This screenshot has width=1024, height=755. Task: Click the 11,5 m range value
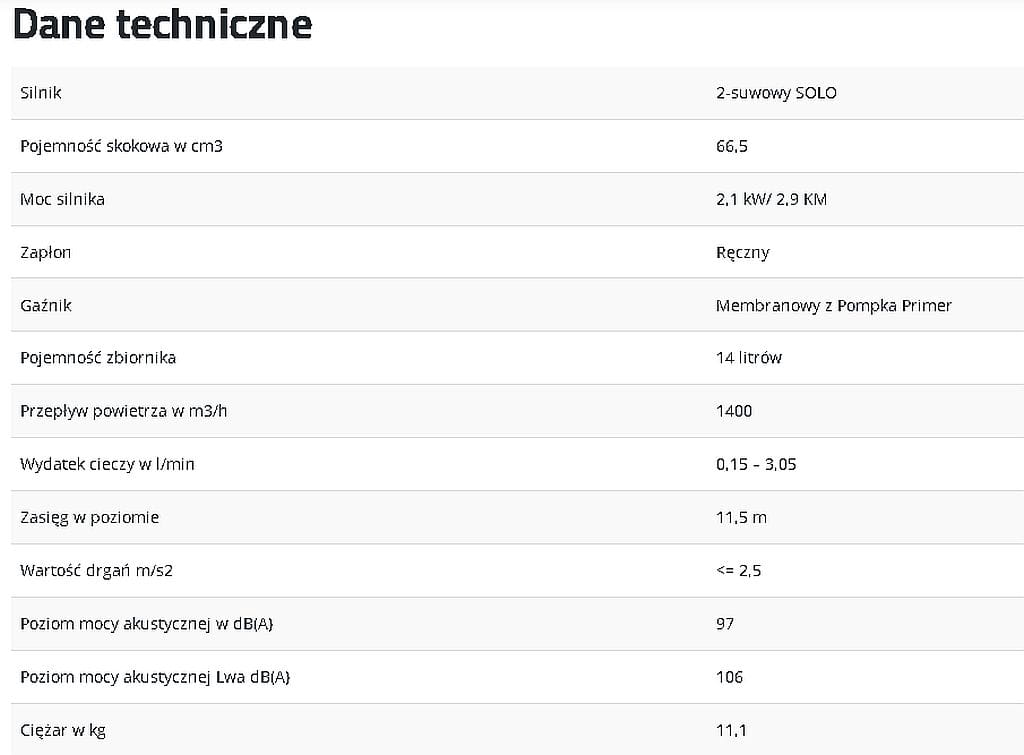(x=741, y=518)
